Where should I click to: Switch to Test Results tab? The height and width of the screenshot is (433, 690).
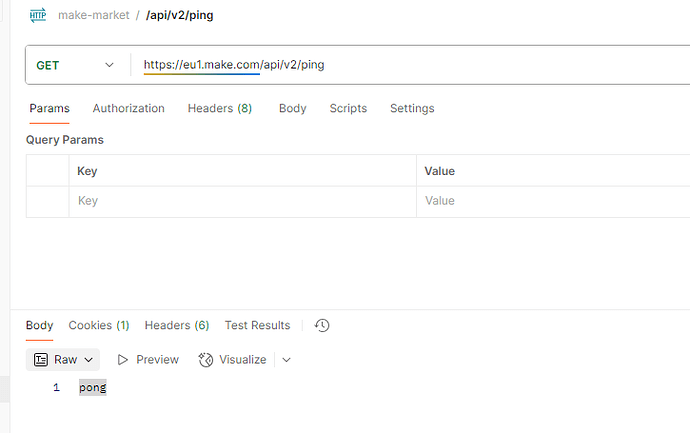tap(257, 325)
